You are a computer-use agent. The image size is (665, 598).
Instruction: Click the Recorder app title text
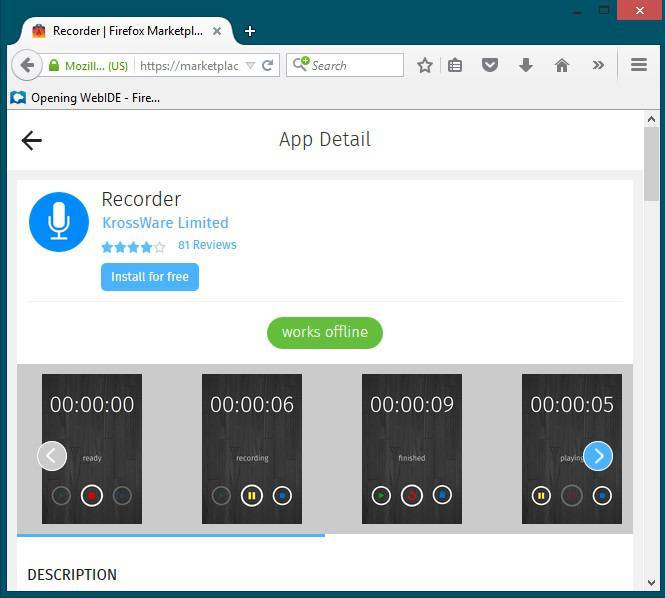tap(141, 199)
